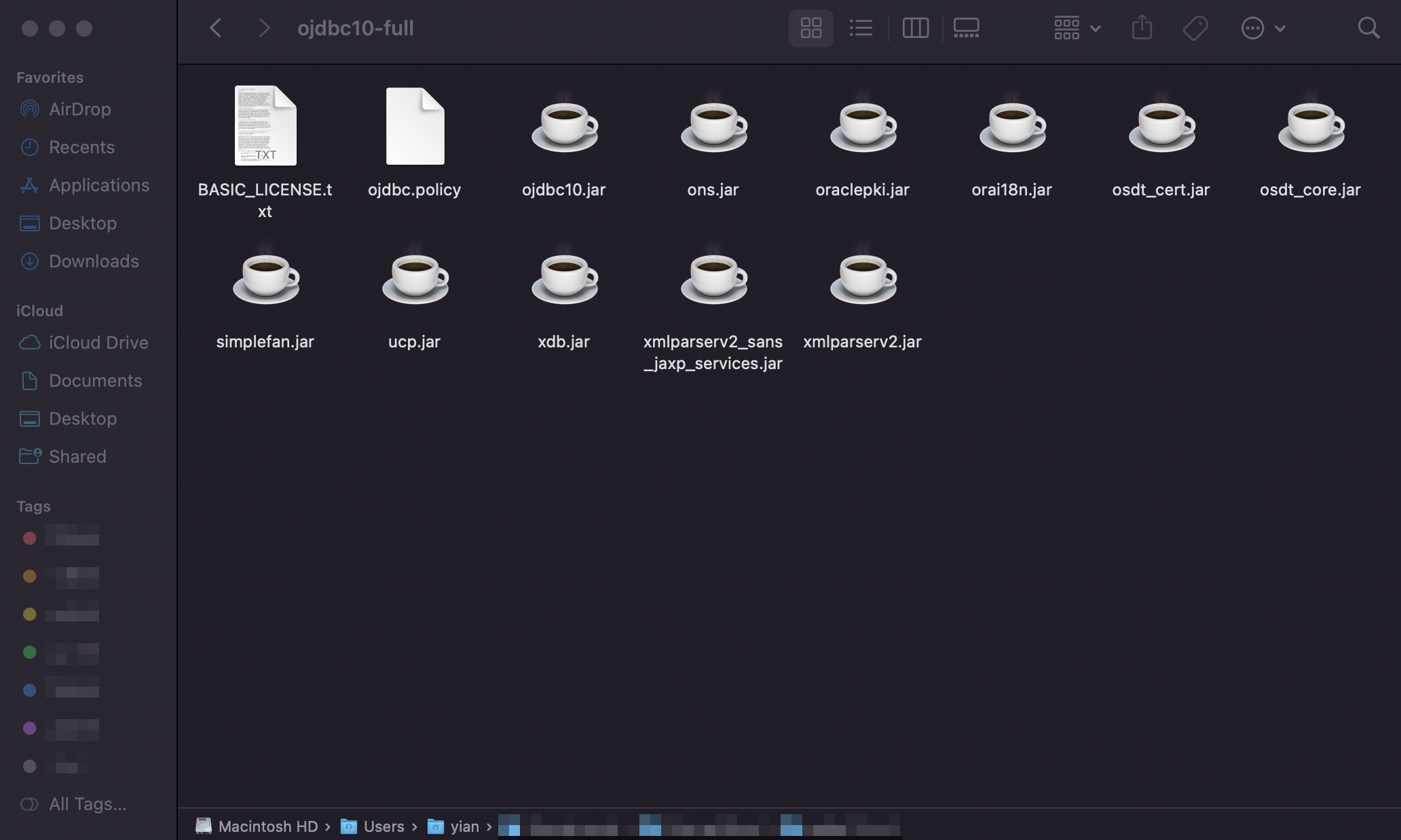This screenshot has height=840, width=1401.
Task: Click the red tag color dot
Action: [29, 538]
